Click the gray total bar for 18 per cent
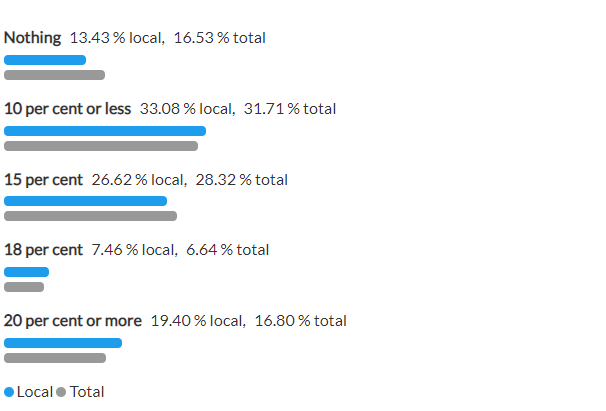The height and width of the screenshot is (411, 606). (x=24, y=287)
